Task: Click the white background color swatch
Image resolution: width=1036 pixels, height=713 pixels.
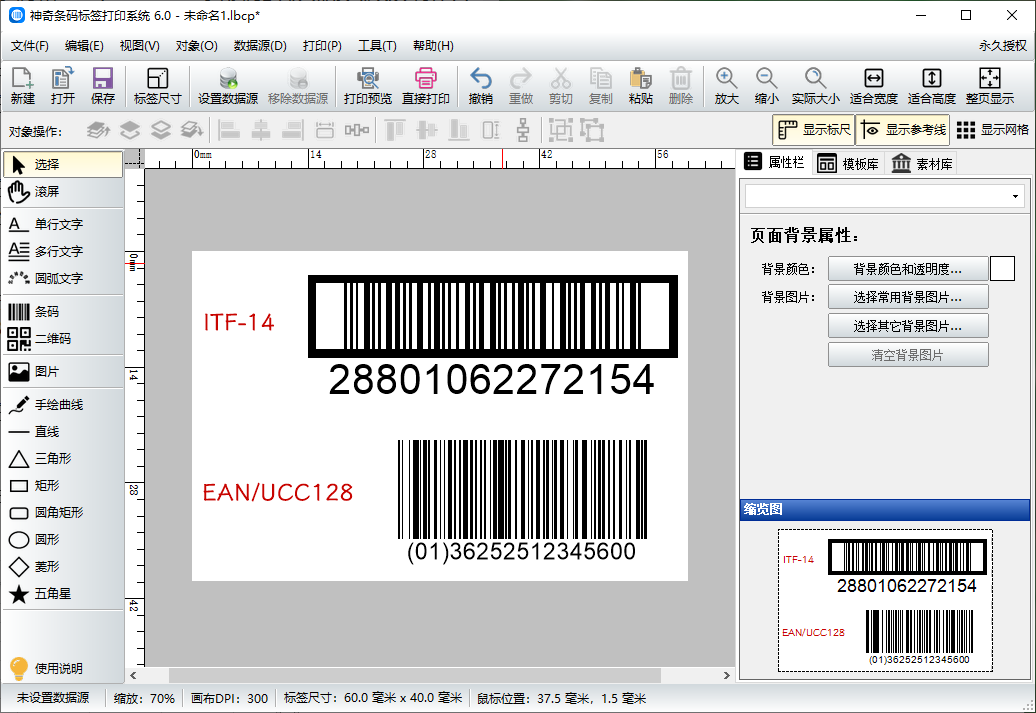Action: 1002,269
